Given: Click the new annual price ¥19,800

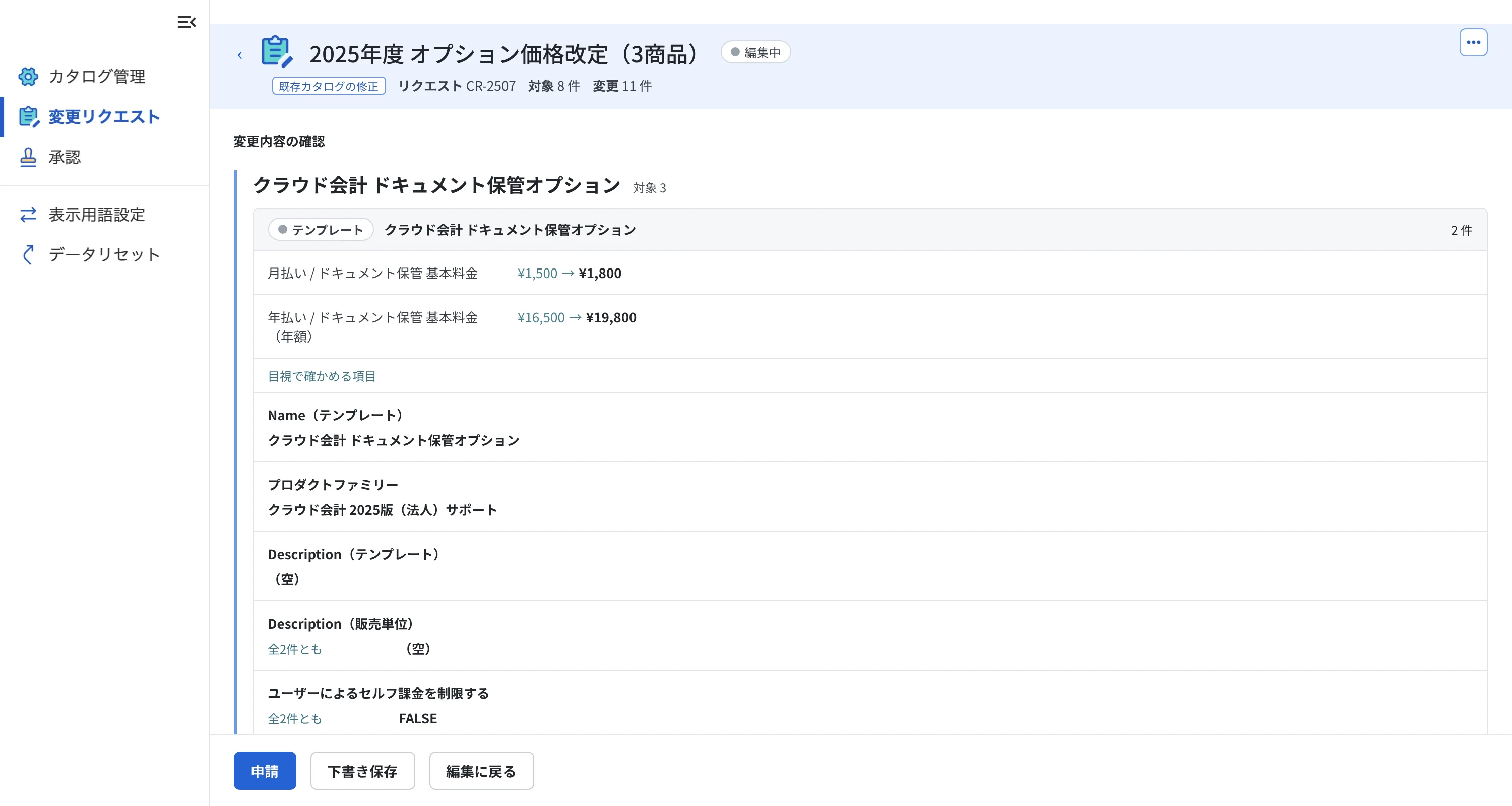Looking at the screenshot, I should pos(611,317).
